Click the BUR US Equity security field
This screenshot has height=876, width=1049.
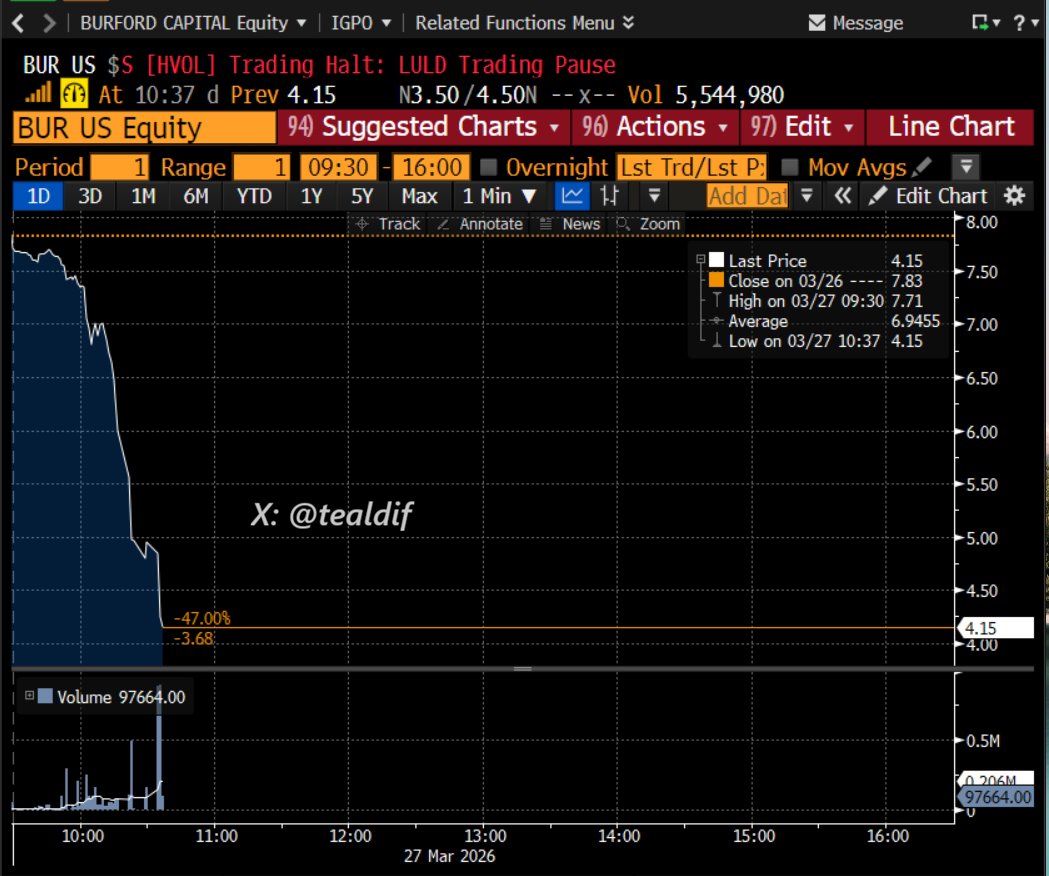(x=144, y=127)
